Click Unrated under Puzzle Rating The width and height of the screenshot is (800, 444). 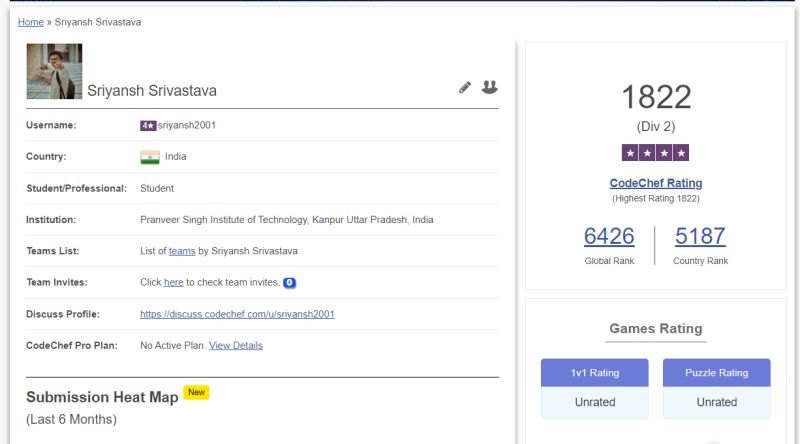[x=716, y=402]
